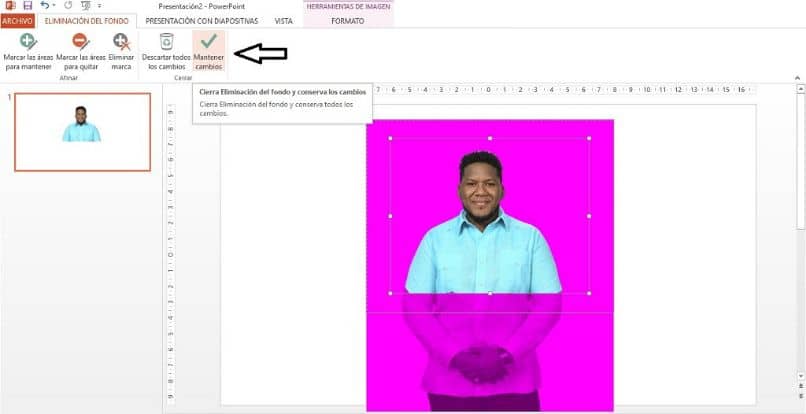Screen dimensions: 806x414
Task: Click bottom-center selection handle of marquee
Action: (490, 293)
